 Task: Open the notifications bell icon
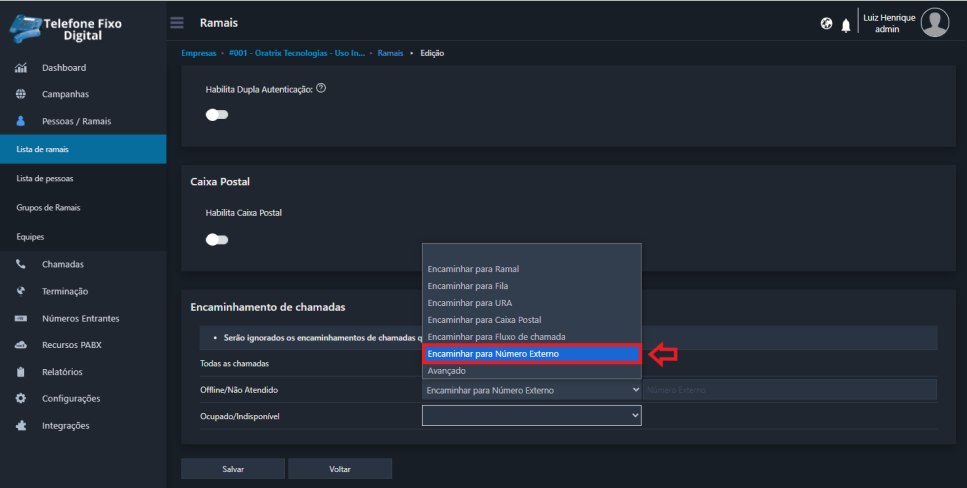tap(846, 25)
